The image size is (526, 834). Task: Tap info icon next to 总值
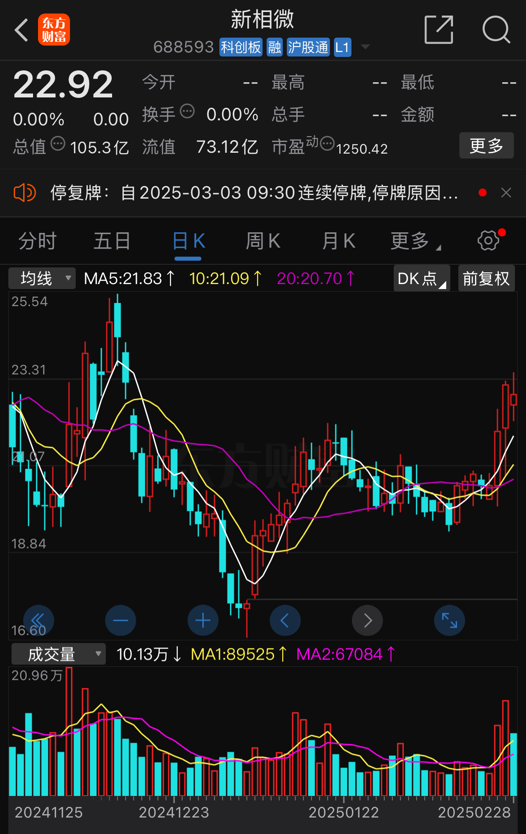click(x=58, y=144)
